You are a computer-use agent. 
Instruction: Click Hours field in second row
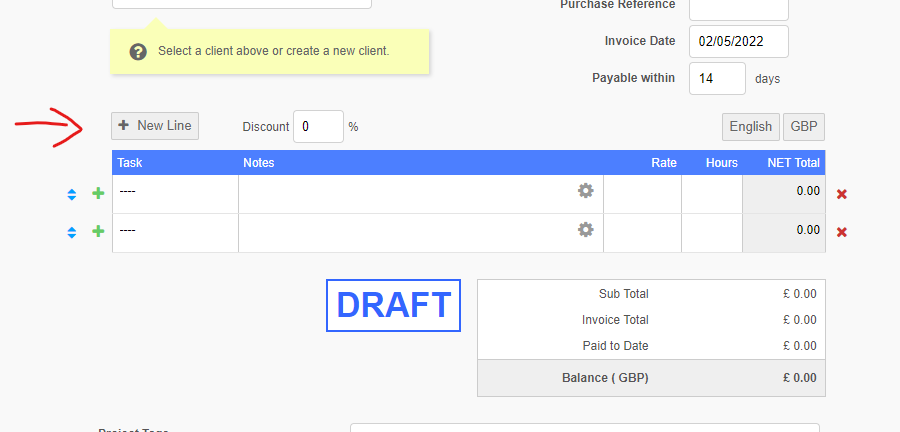coord(712,232)
